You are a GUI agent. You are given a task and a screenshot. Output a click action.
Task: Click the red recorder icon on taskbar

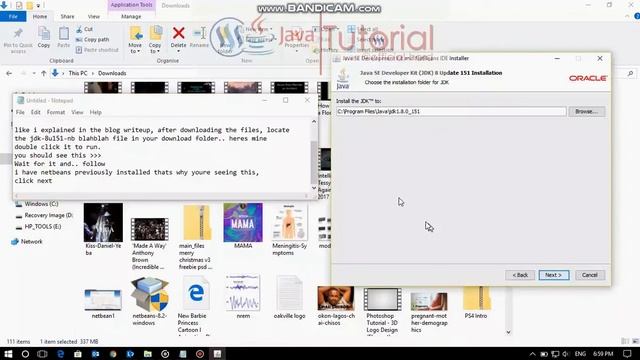click(x=200, y=354)
